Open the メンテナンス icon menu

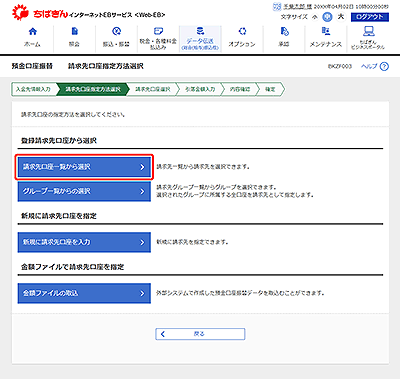coord(326,32)
